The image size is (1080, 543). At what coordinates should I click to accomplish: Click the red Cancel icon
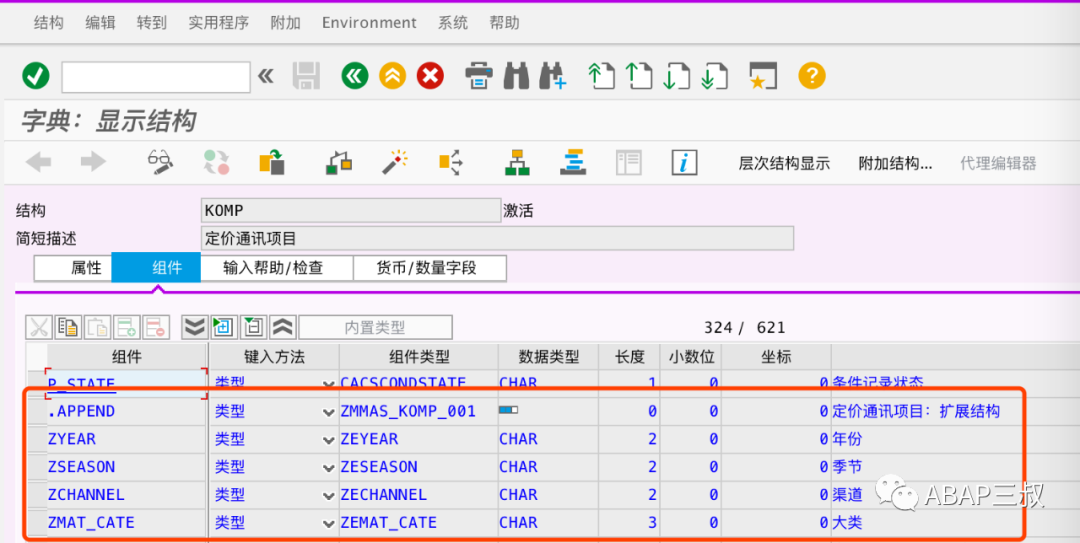[x=430, y=76]
